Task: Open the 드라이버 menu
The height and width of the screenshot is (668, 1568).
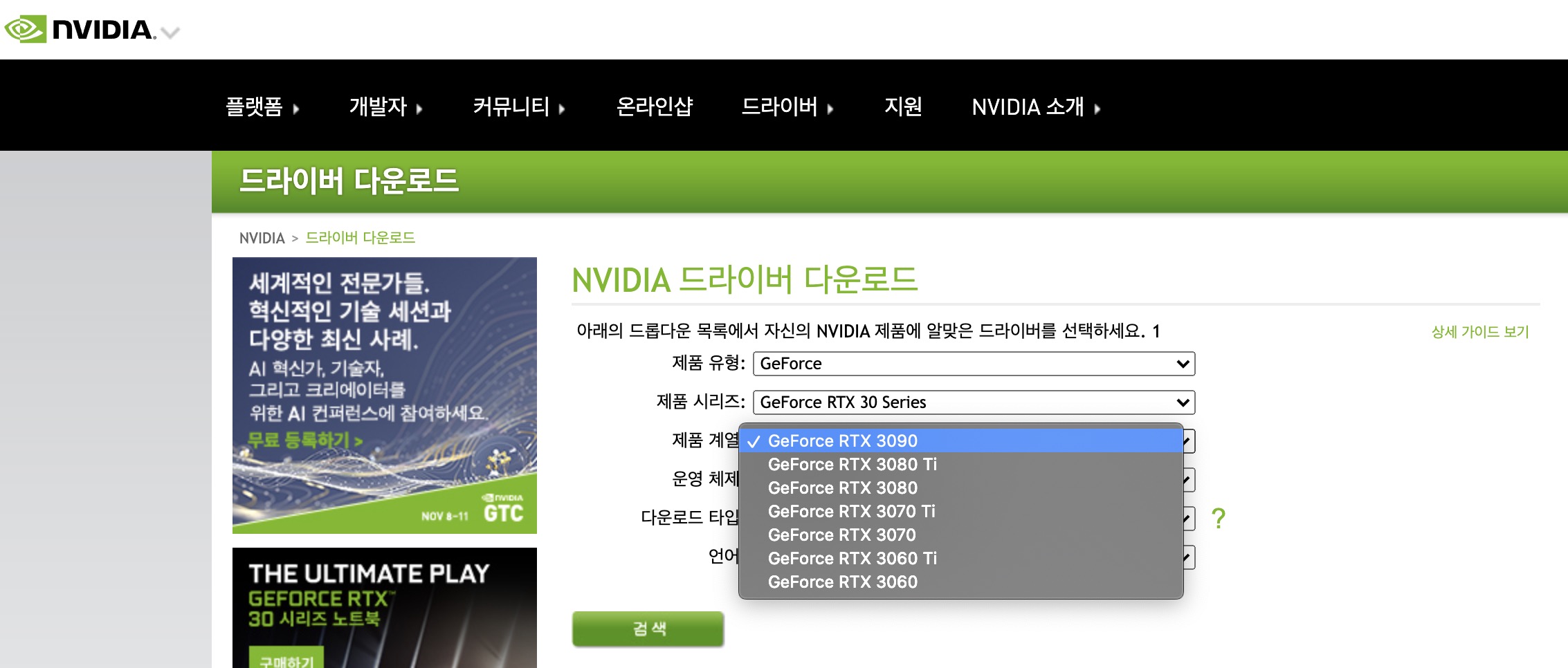Action: pyautogui.click(x=787, y=106)
